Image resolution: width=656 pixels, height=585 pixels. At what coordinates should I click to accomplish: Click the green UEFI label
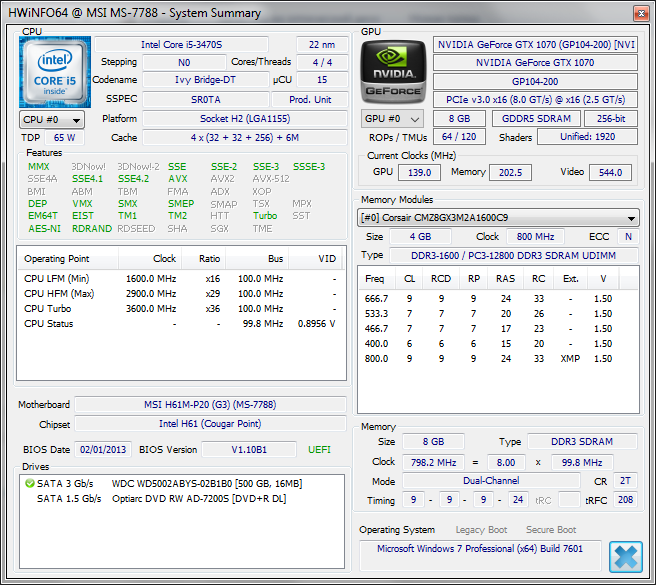tap(319, 450)
